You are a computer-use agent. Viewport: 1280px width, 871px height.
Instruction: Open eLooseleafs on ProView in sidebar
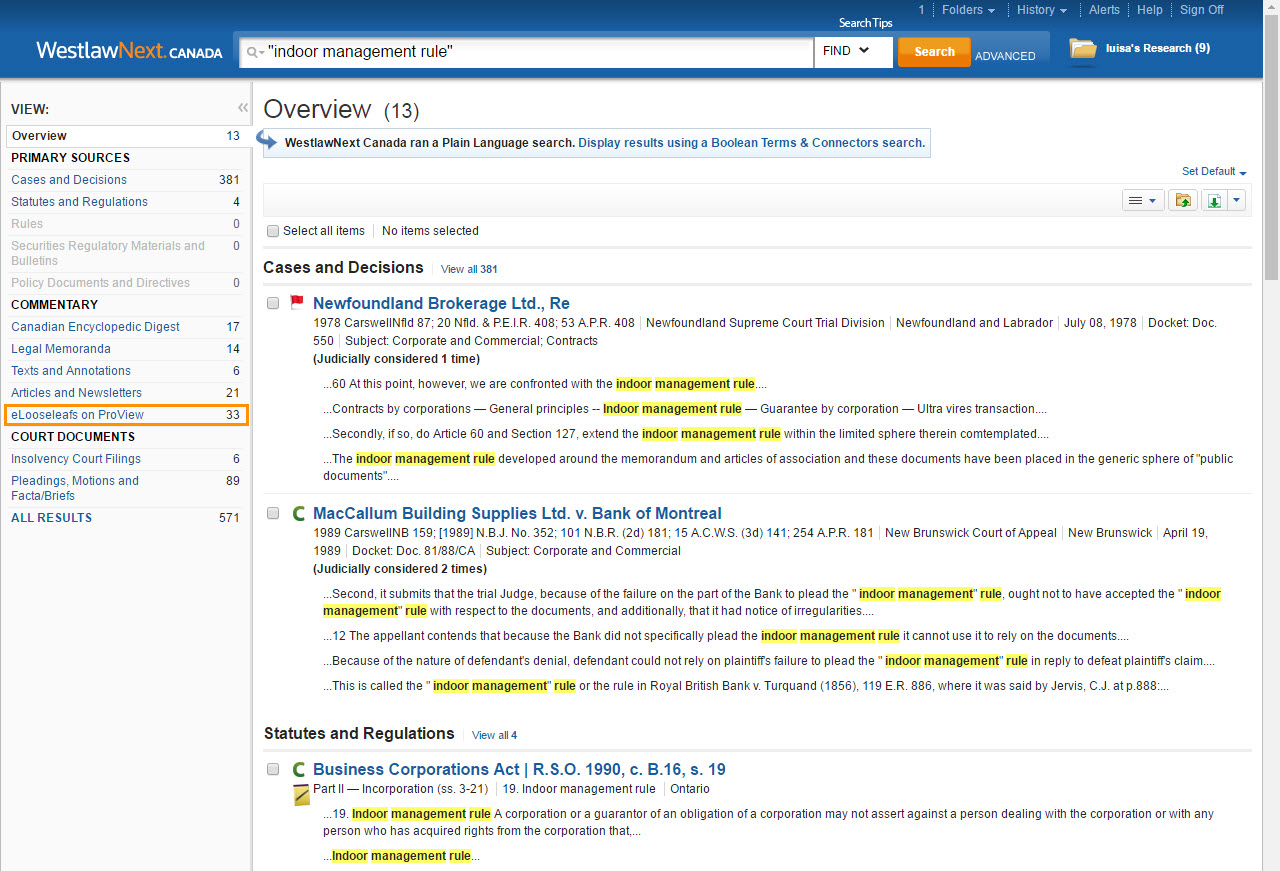click(77, 415)
